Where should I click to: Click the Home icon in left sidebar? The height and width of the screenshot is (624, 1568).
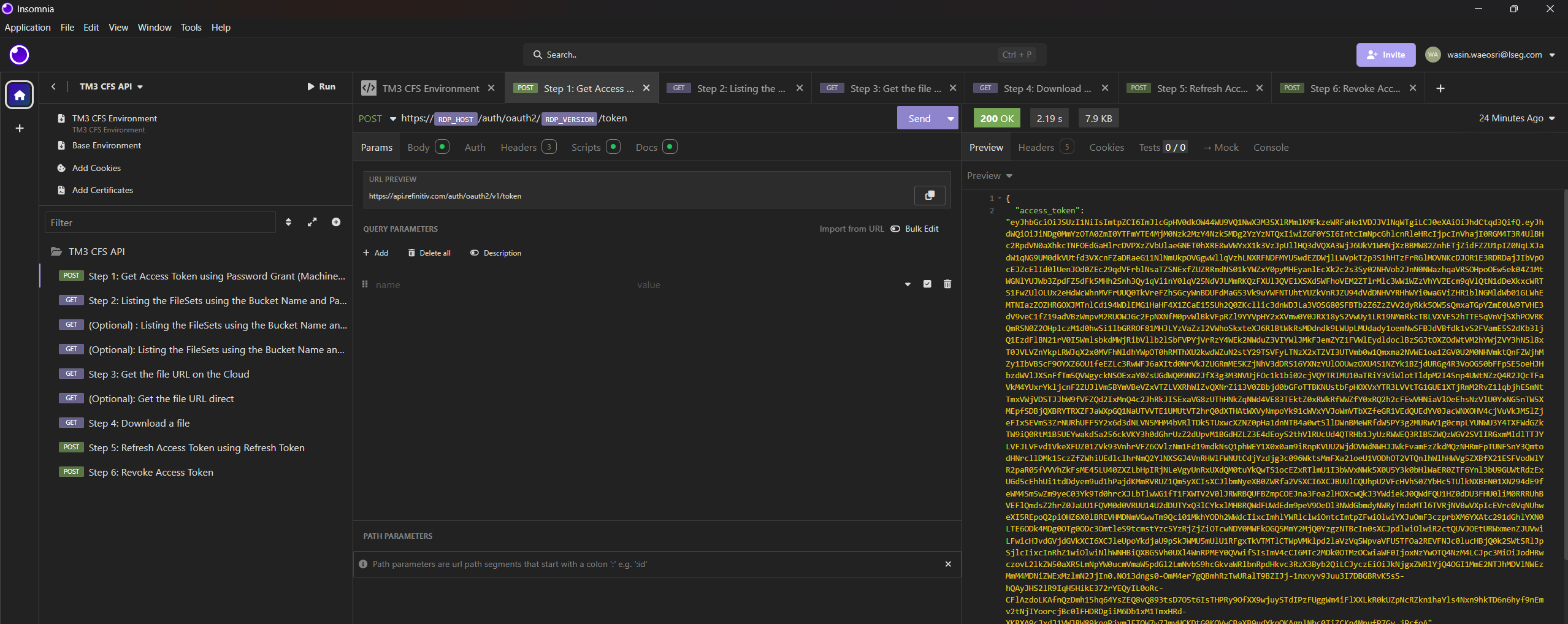[20, 95]
